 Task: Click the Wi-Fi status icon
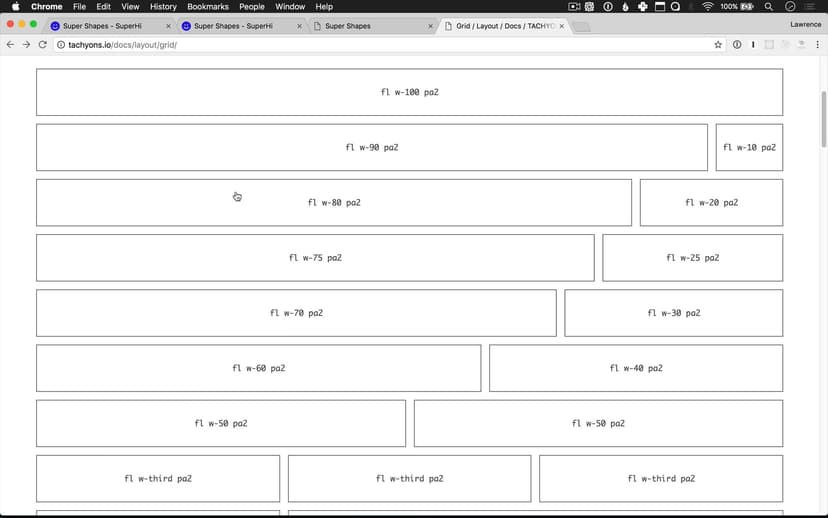click(708, 6)
